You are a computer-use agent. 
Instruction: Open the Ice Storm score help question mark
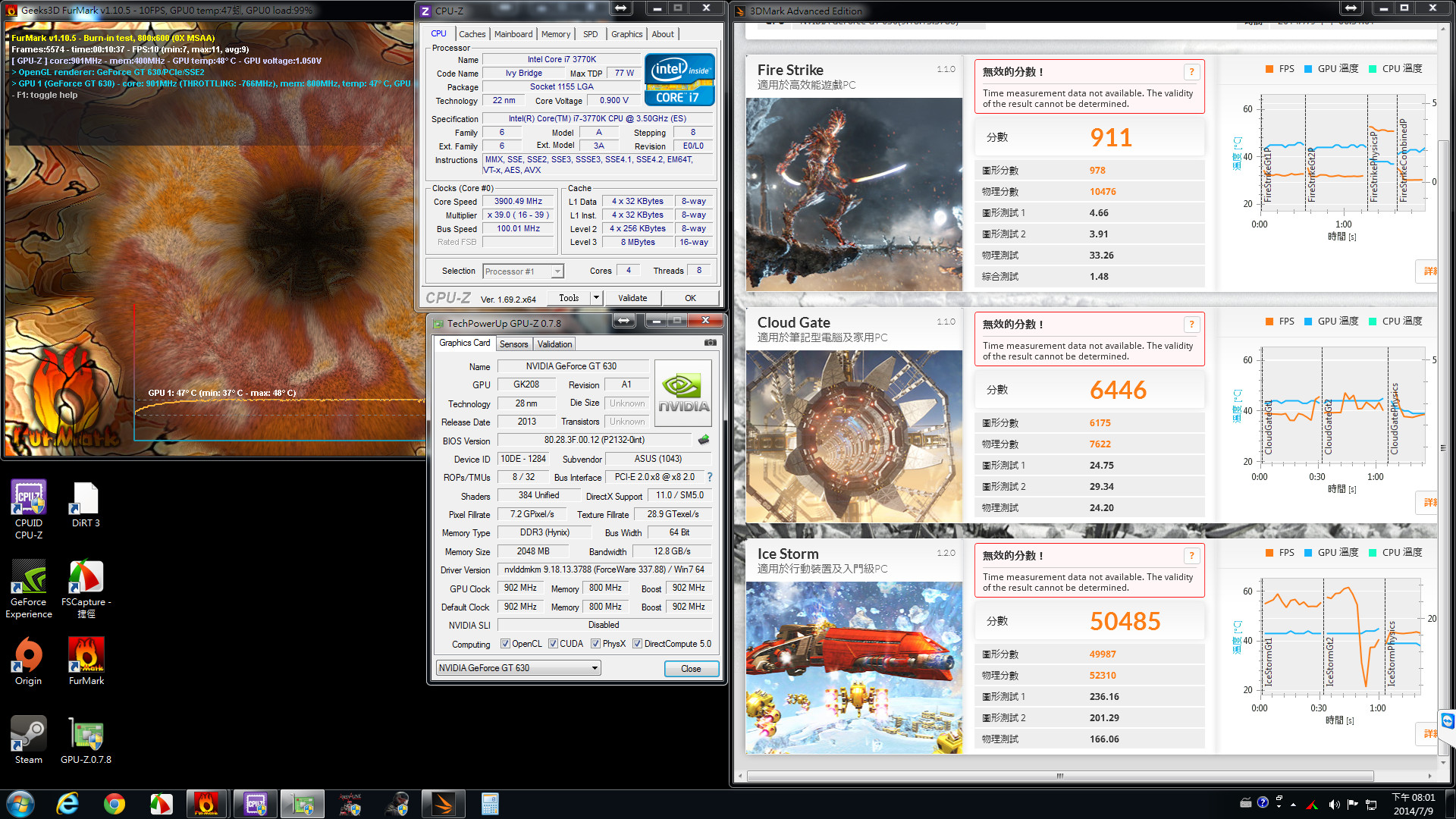click(x=1191, y=556)
